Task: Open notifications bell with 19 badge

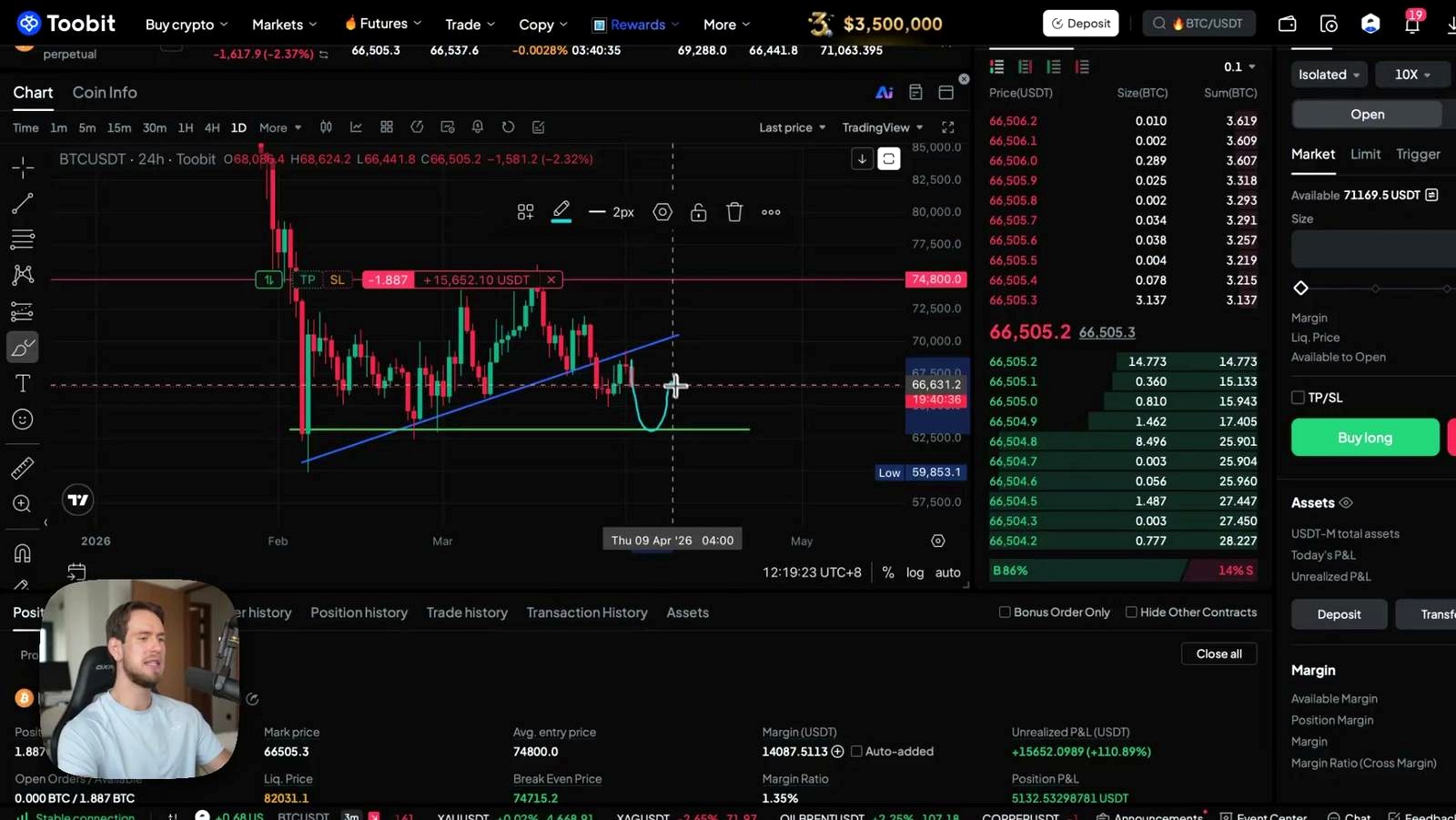Action: click(1411, 24)
